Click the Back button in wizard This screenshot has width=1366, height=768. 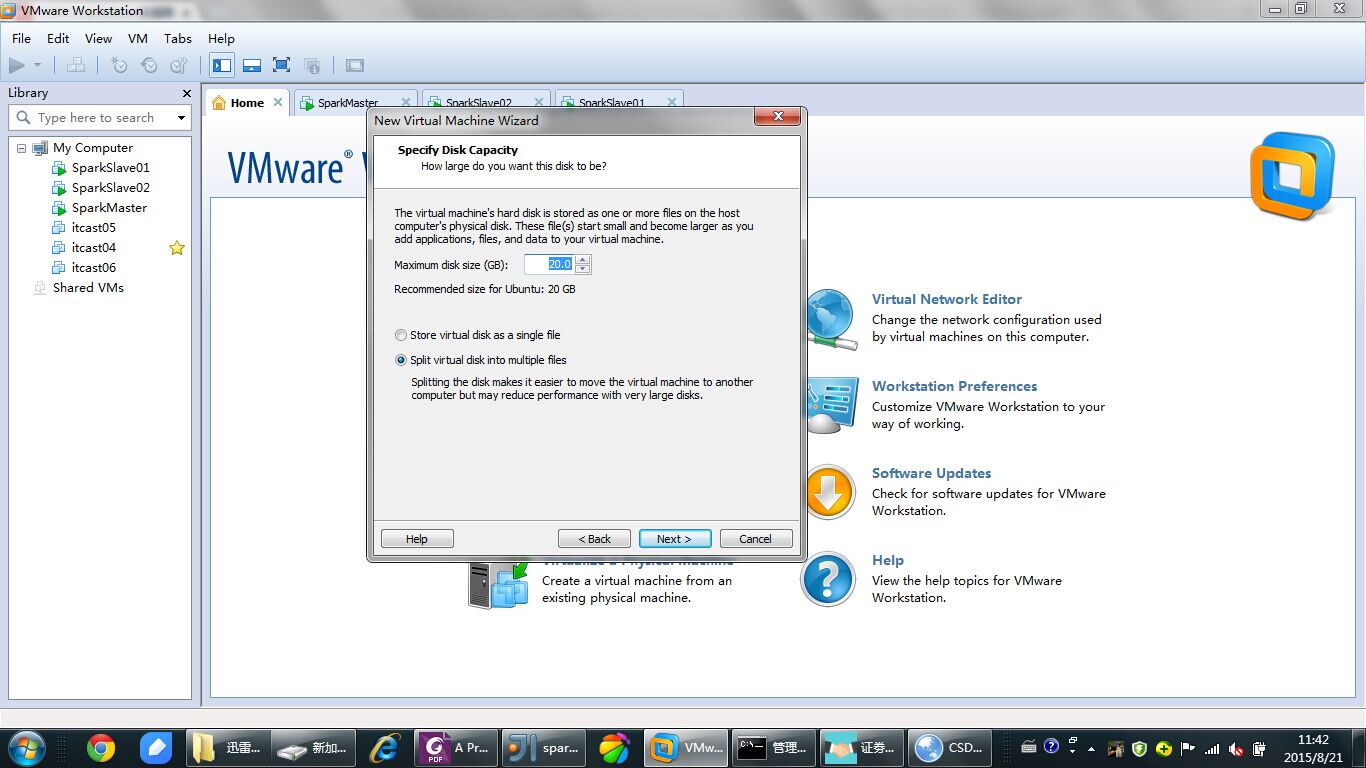coord(594,539)
